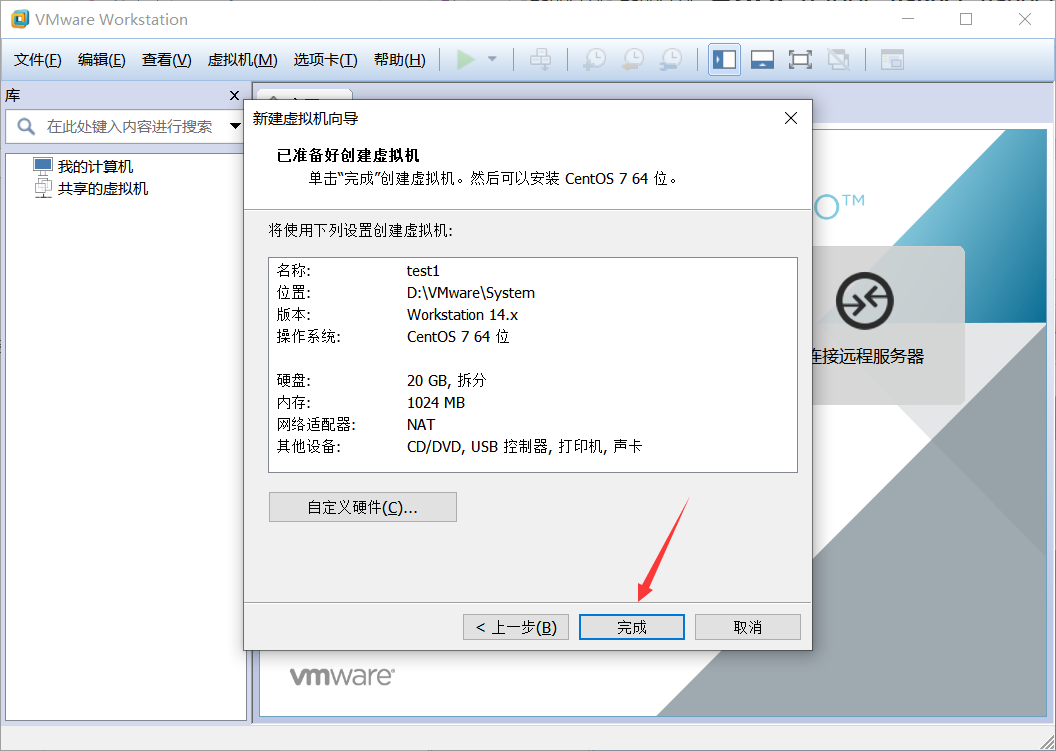Viewport: 1056px width, 751px height.
Task: Expand the library search filter dropdown
Action: click(235, 126)
